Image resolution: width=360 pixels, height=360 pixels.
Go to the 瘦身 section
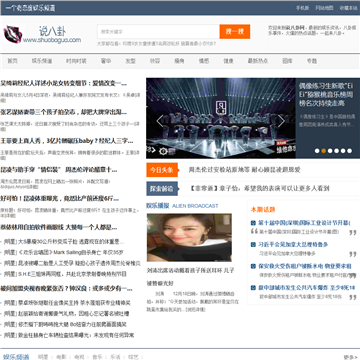coord(179,61)
